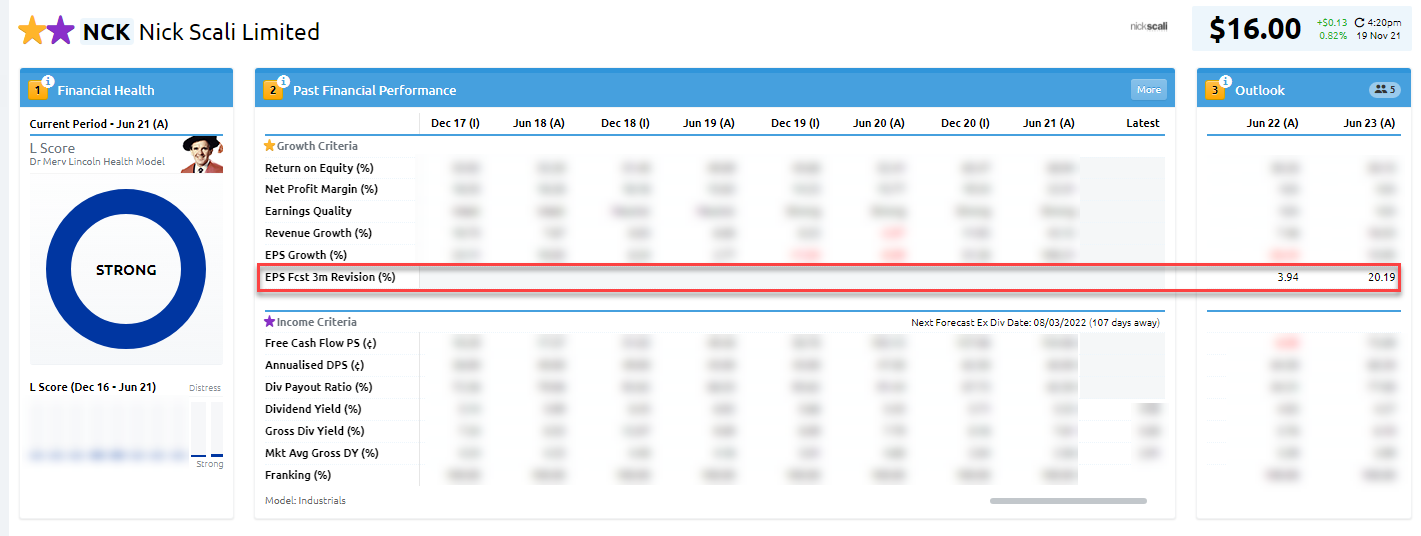The height and width of the screenshot is (536, 1421).
Task: Select the Jun 19 (A) column header
Action: [x=709, y=123]
